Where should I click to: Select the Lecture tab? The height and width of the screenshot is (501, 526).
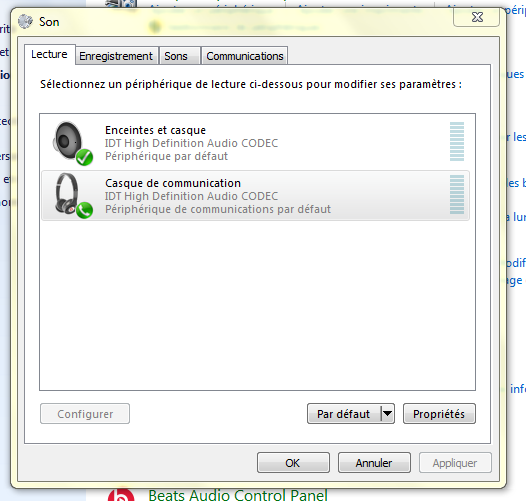point(49,54)
